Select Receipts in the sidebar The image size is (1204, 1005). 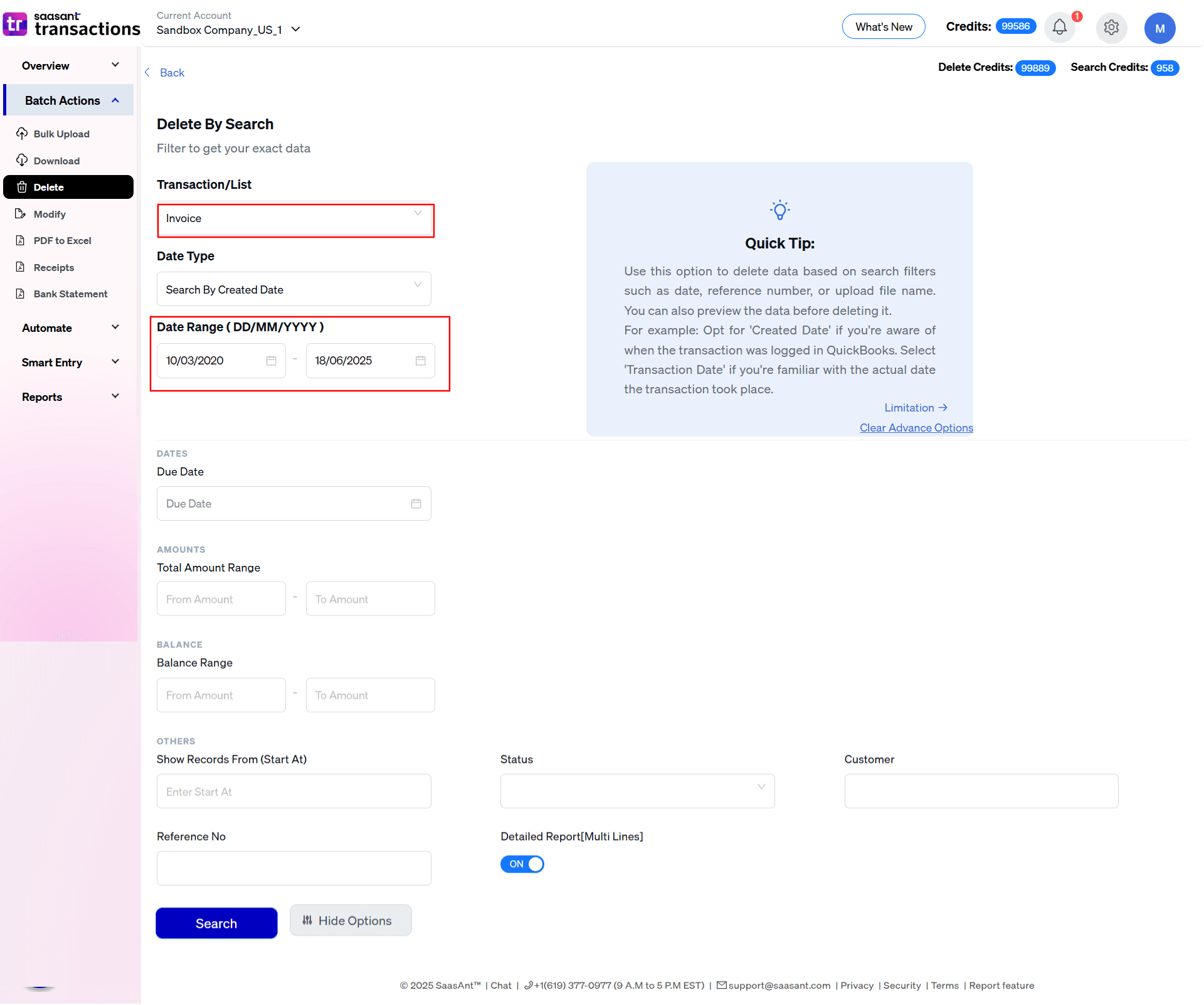pos(54,267)
